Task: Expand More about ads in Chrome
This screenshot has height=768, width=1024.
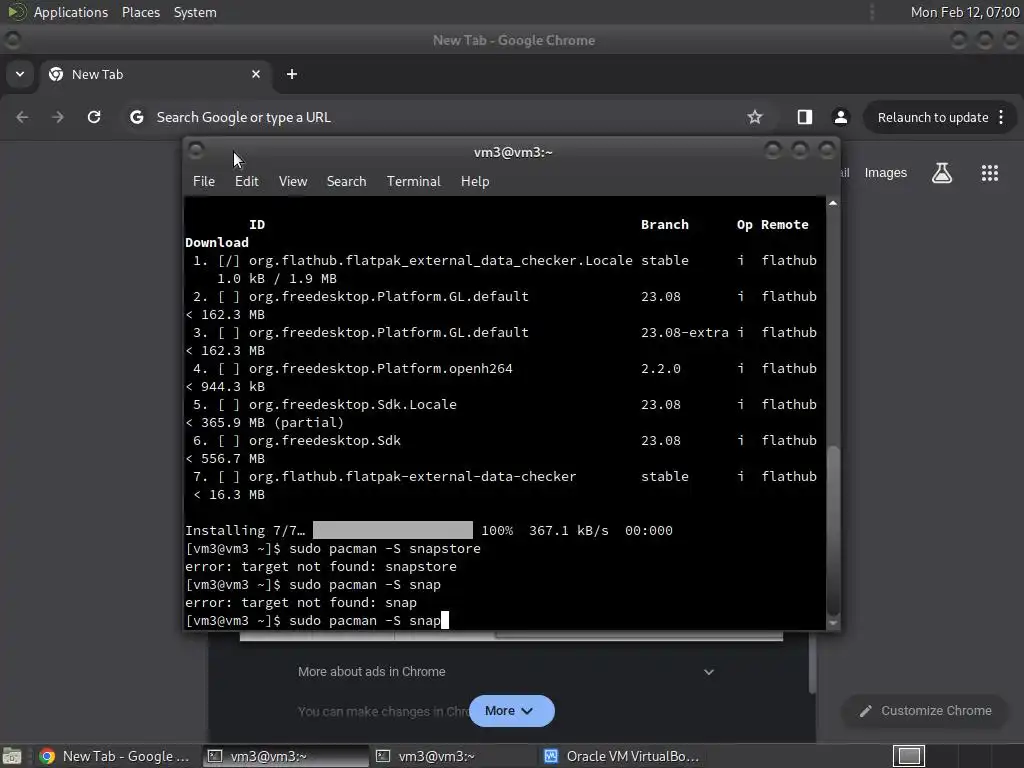Action: point(506,672)
